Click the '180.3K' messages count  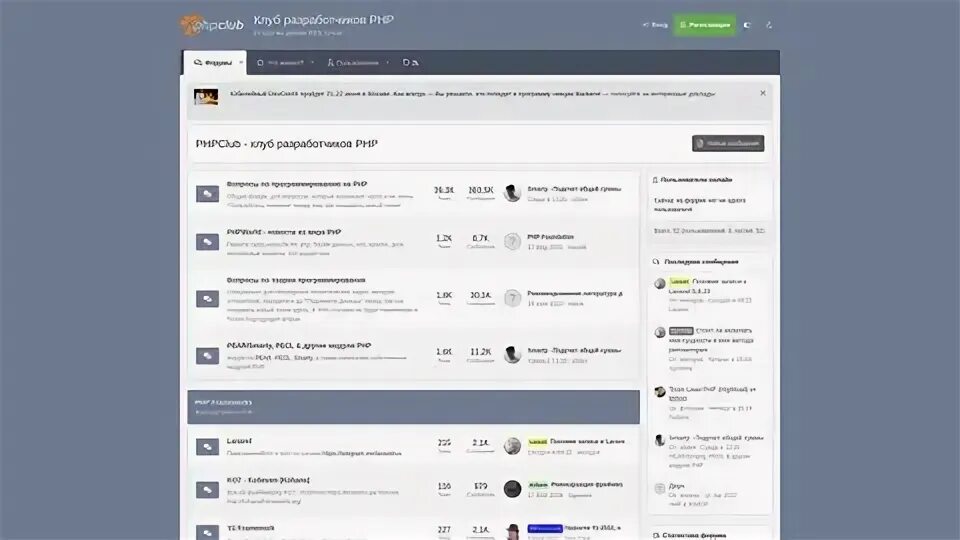481,190
